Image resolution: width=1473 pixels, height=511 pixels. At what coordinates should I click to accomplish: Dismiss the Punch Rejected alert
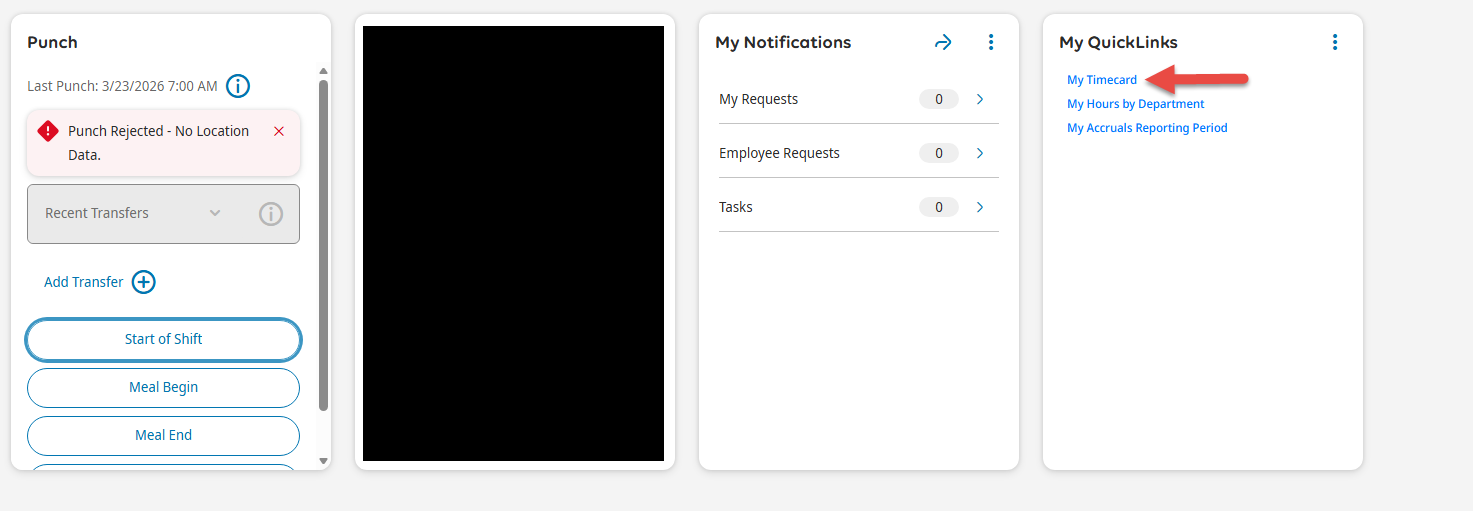point(279,131)
